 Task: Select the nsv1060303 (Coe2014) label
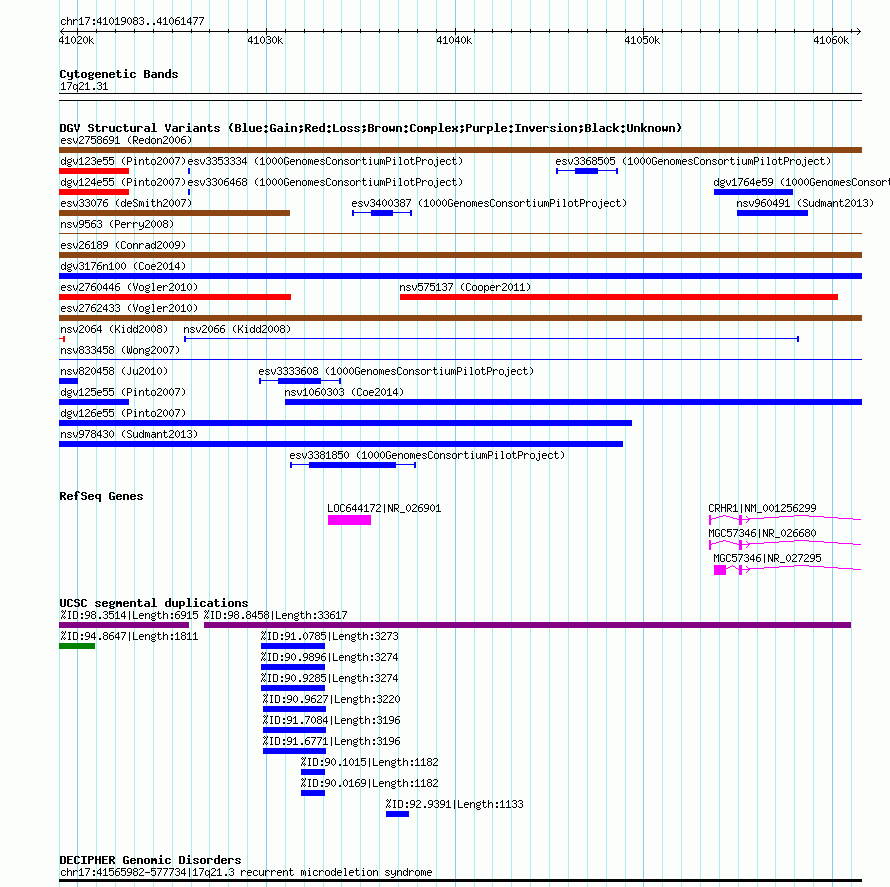[x=344, y=392]
